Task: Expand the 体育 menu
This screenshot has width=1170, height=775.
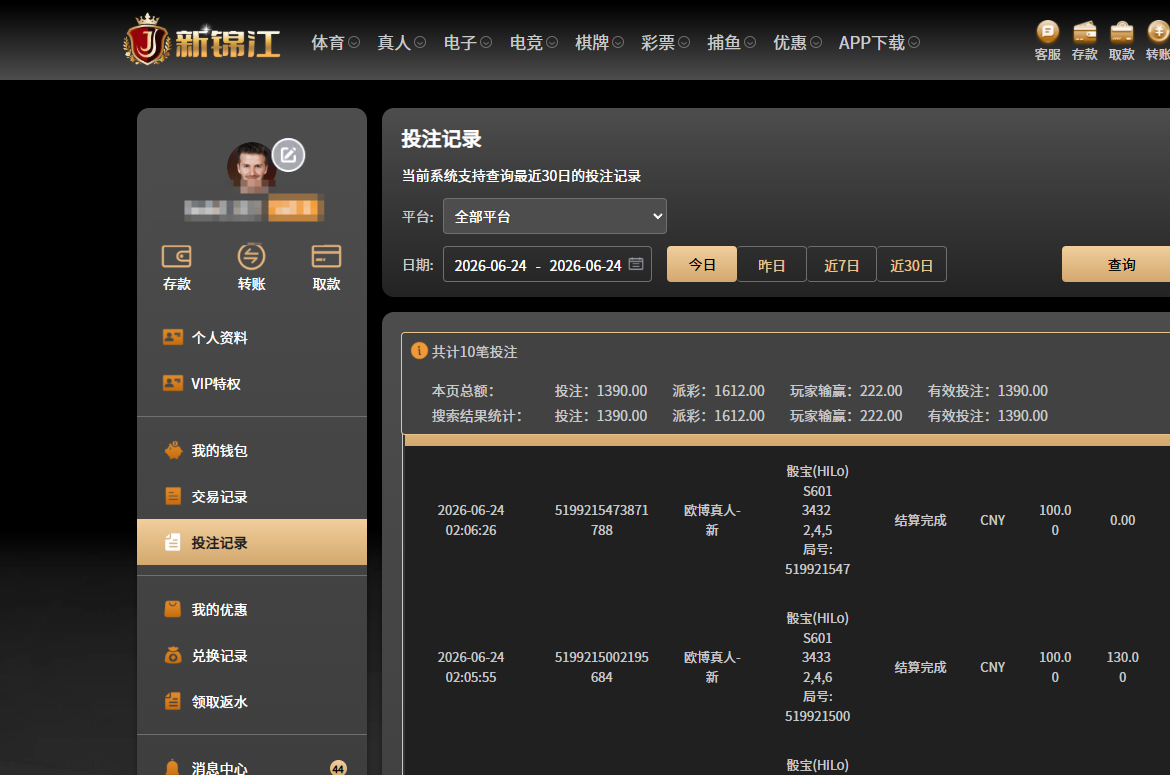Action: (x=335, y=43)
